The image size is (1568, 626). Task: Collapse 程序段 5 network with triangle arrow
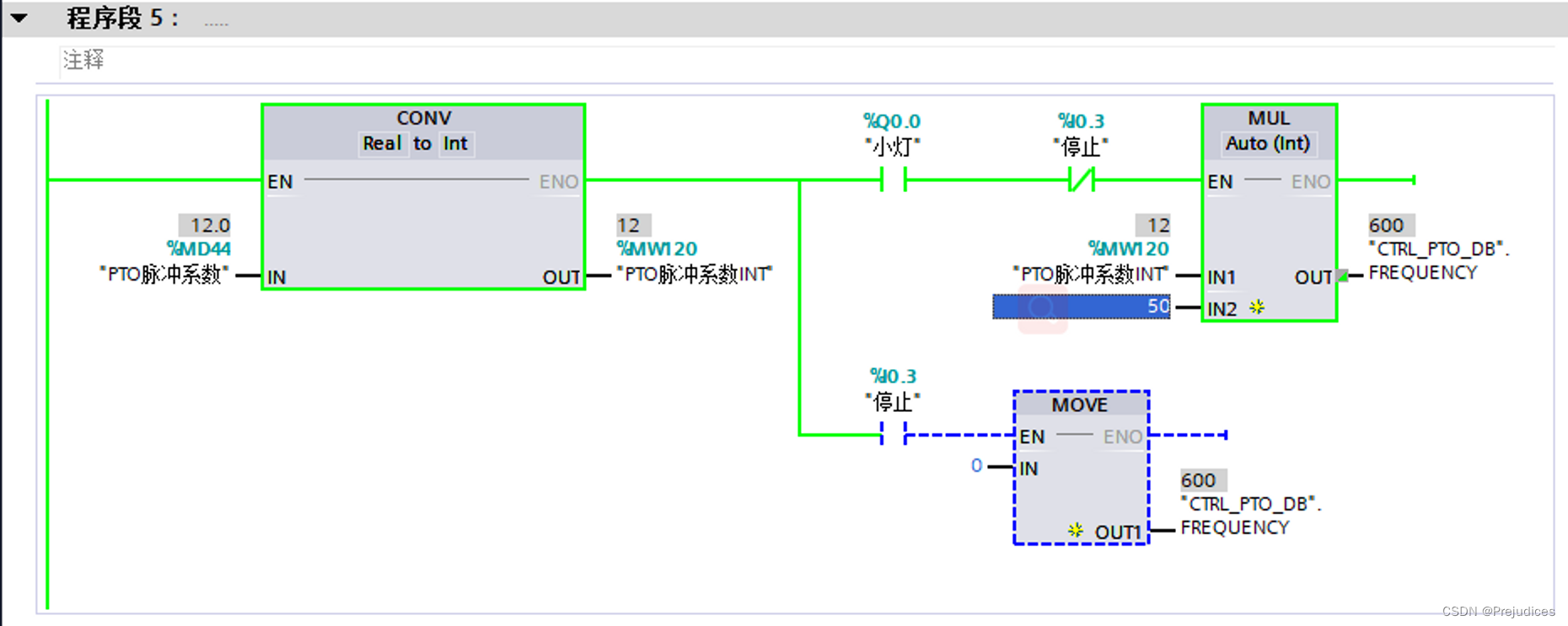(19, 18)
